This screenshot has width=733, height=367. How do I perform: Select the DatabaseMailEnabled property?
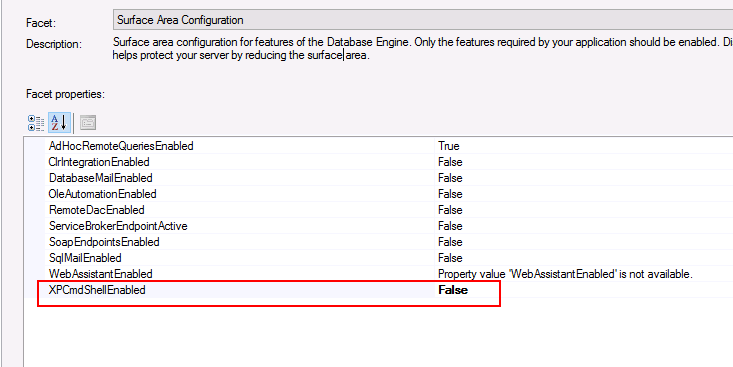[x=101, y=178]
